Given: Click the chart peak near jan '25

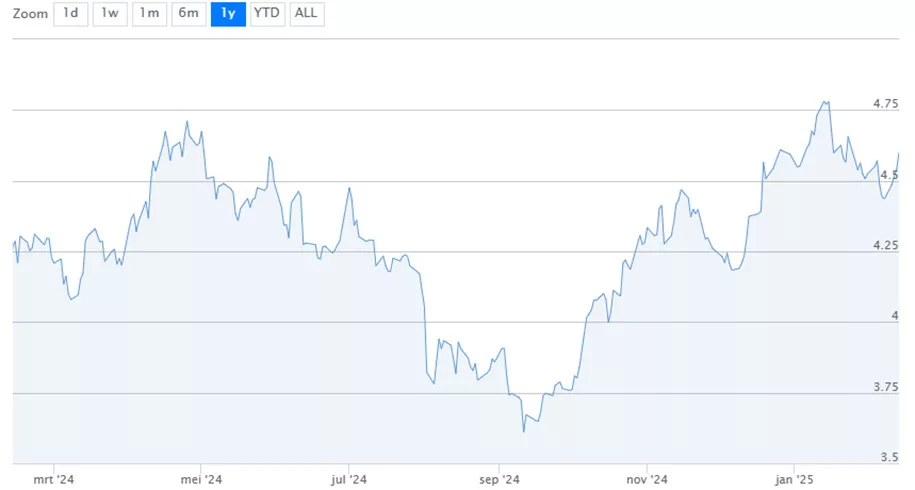Looking at the screenshot, I should click(x=825, y=102).
